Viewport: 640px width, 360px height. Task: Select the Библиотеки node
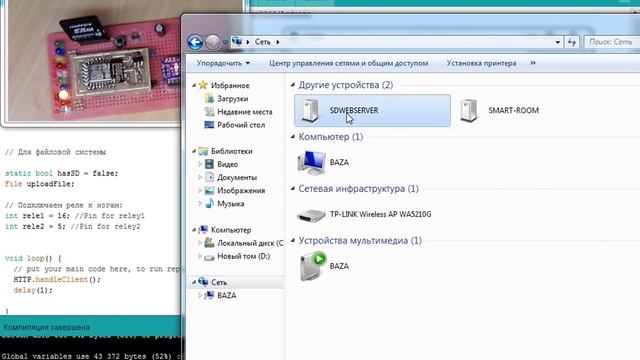[231, 151]
